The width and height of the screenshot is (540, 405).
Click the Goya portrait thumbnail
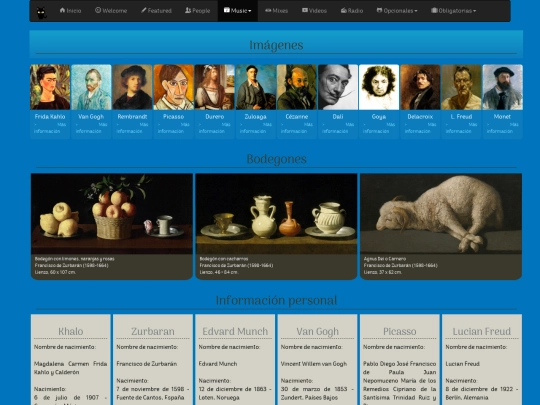coord(379,87)
